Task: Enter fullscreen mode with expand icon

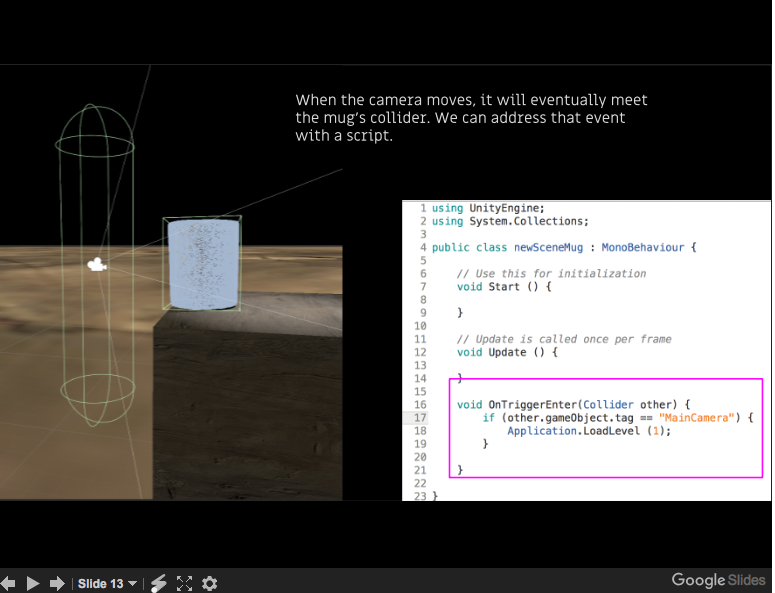Action: click(184, 584)
